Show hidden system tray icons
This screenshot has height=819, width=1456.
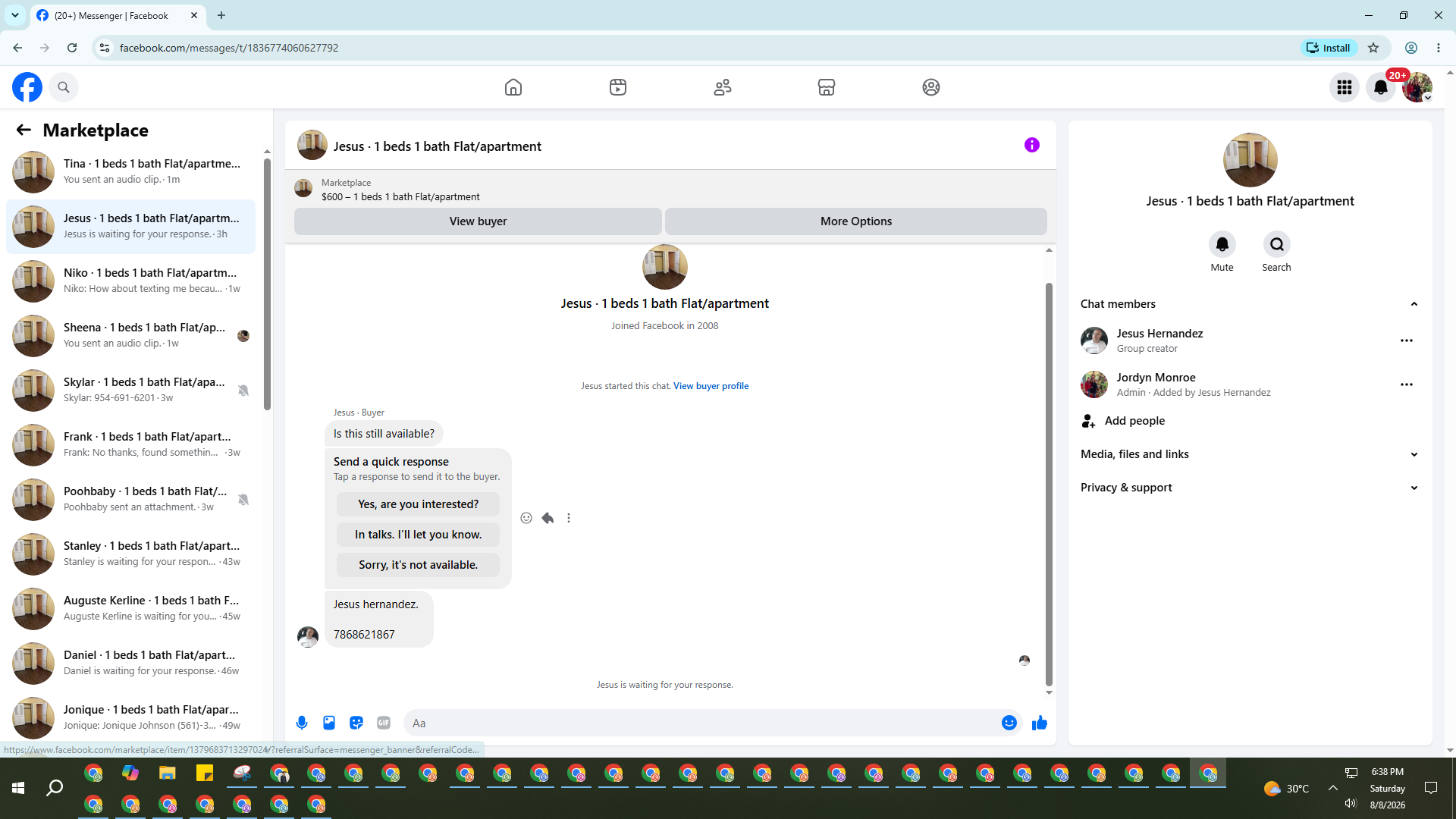pyautogui.click(x=1332, y=788)
